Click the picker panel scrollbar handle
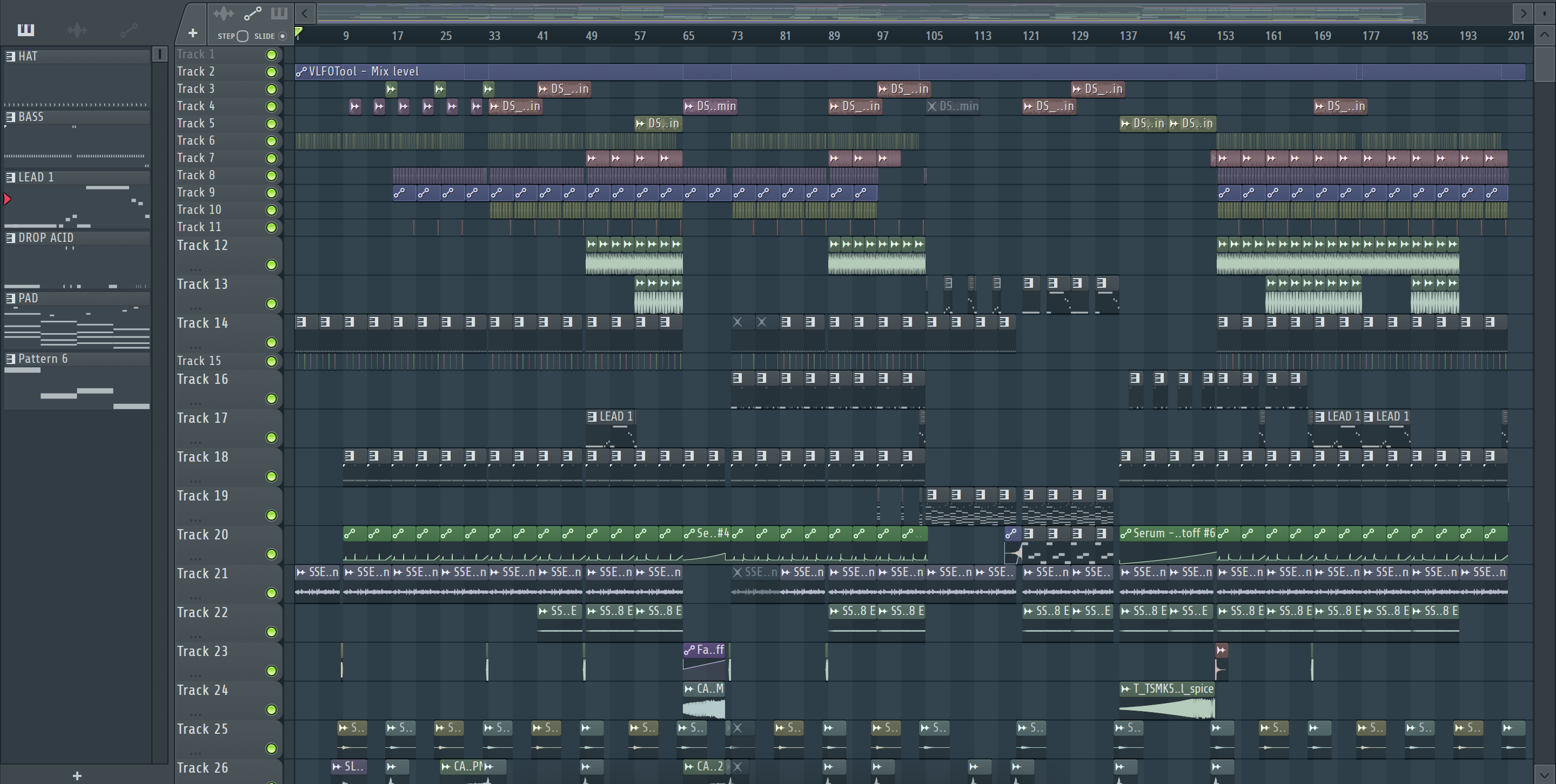 click(x=159, y=55)
